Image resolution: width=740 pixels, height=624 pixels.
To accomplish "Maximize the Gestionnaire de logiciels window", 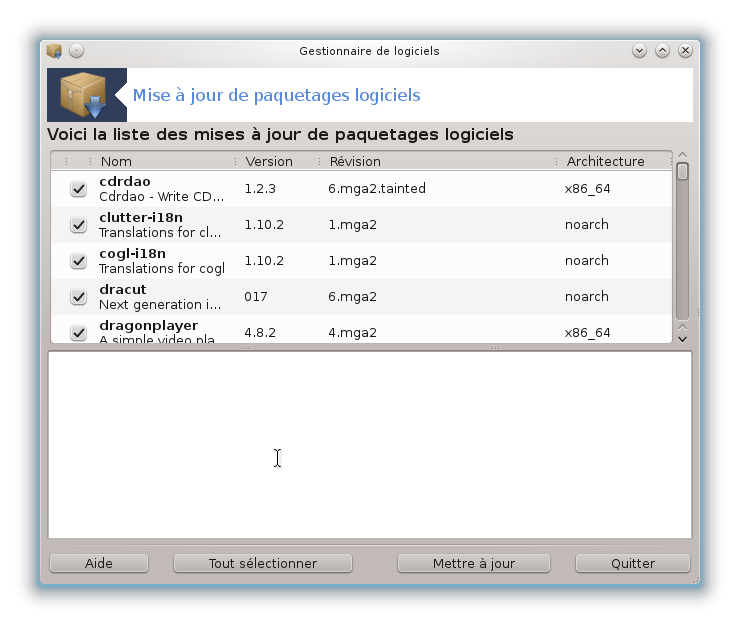I will click(x=663, y=51).
